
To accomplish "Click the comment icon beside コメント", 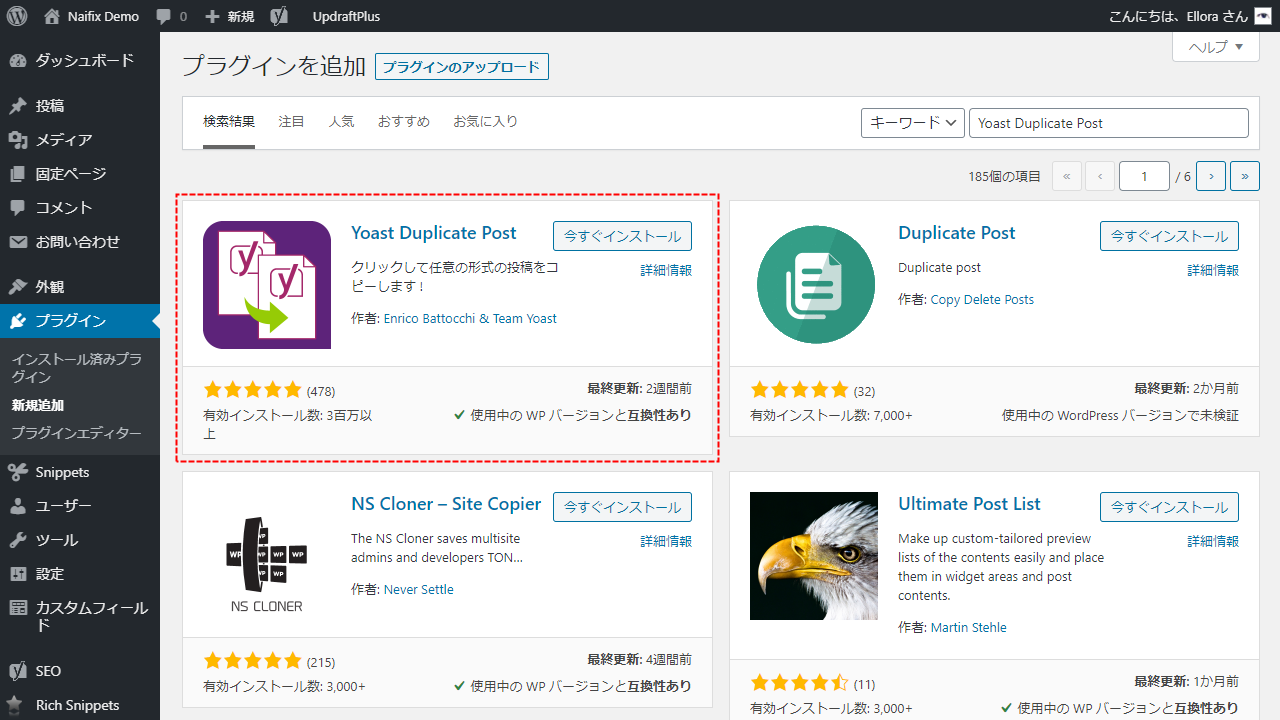I will (x=18, y=208).
